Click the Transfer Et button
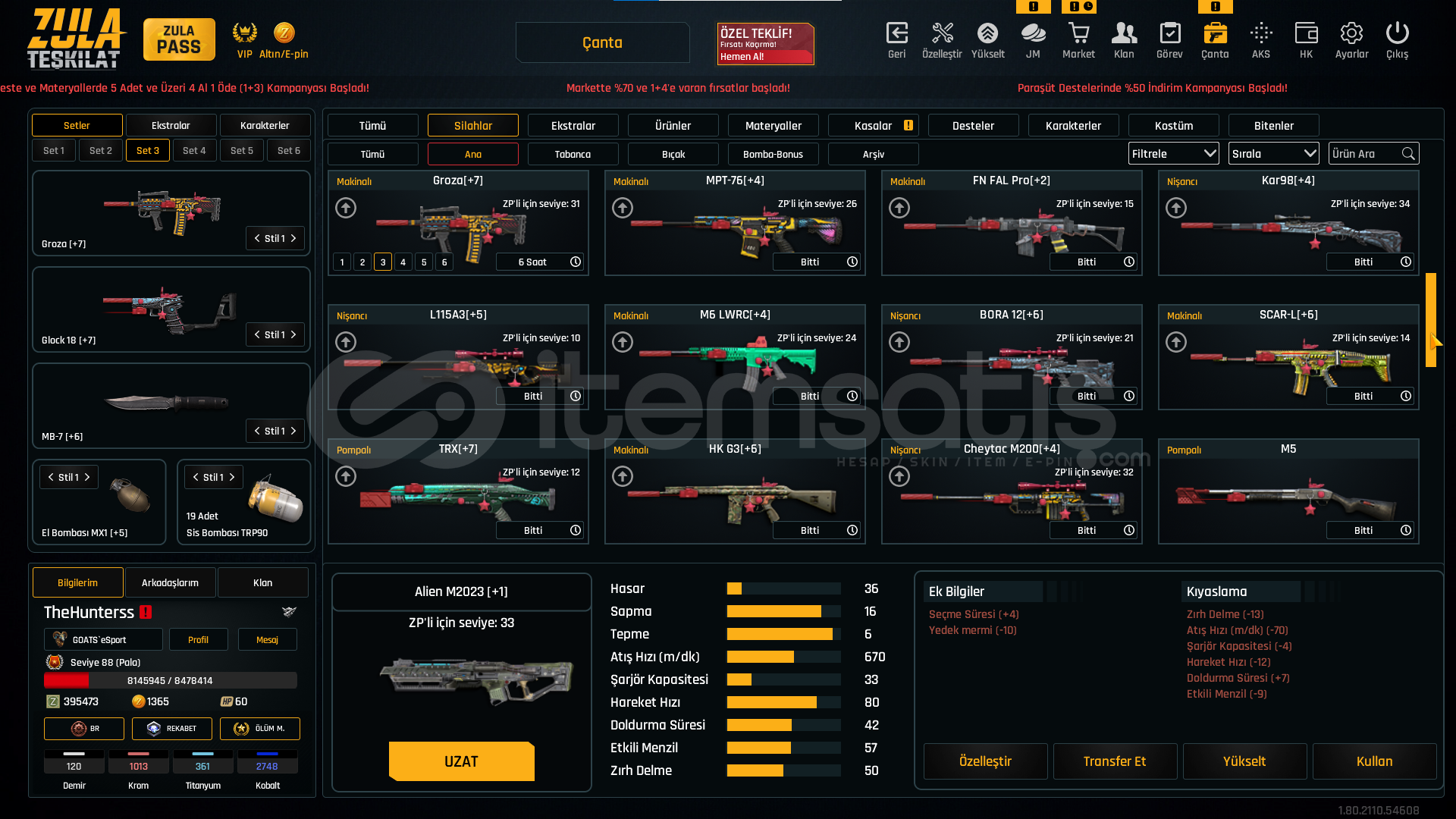1456x819 pixels. tap(1114, 761)
